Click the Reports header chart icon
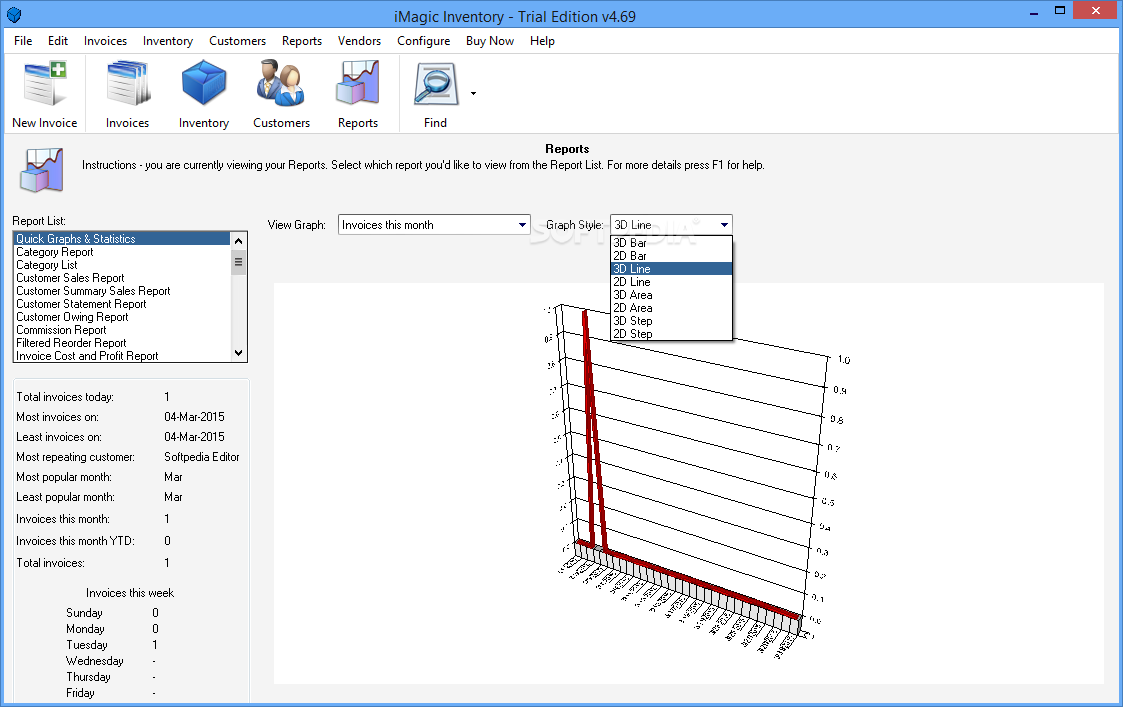The width and height of the screenshot is (1123, 707). [42, 170]
